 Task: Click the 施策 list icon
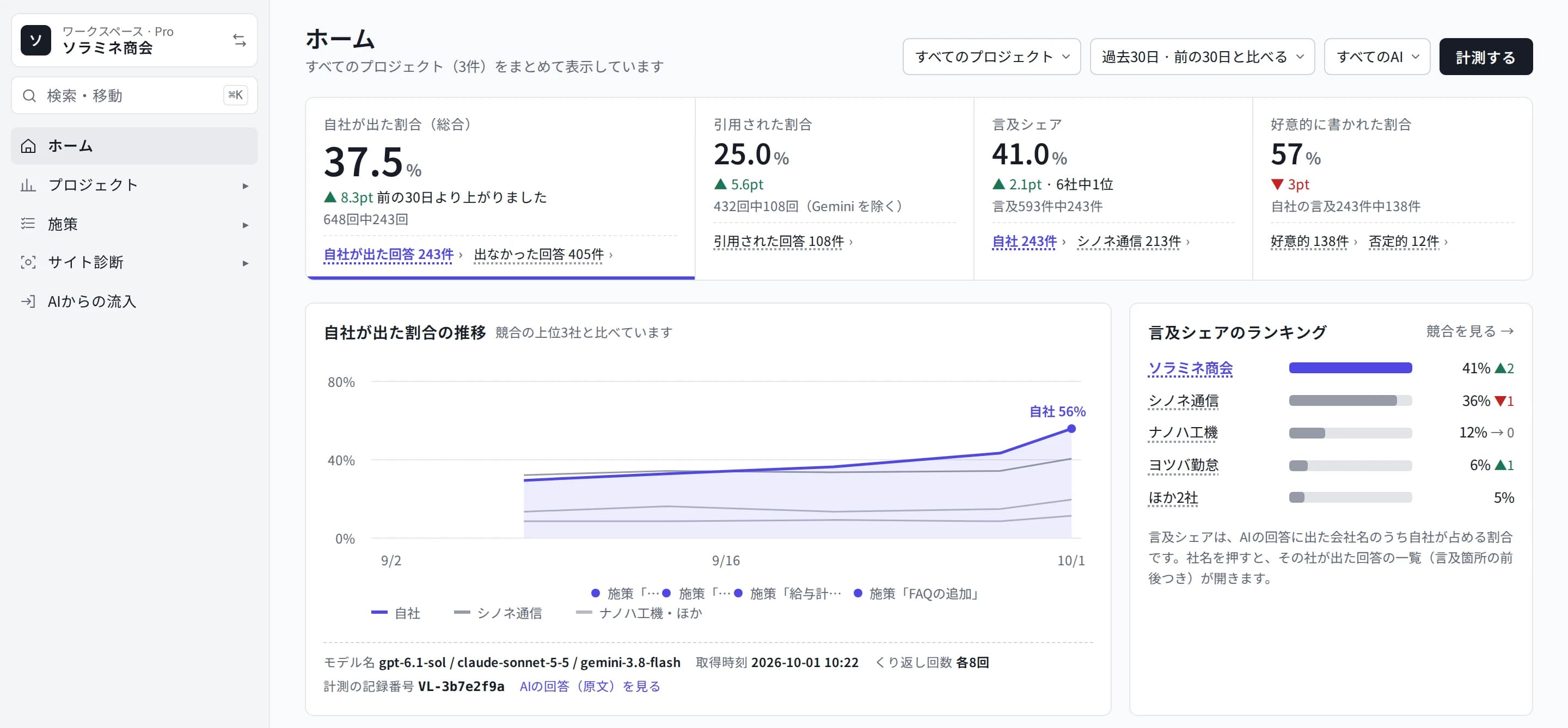[x=28, y=224]
